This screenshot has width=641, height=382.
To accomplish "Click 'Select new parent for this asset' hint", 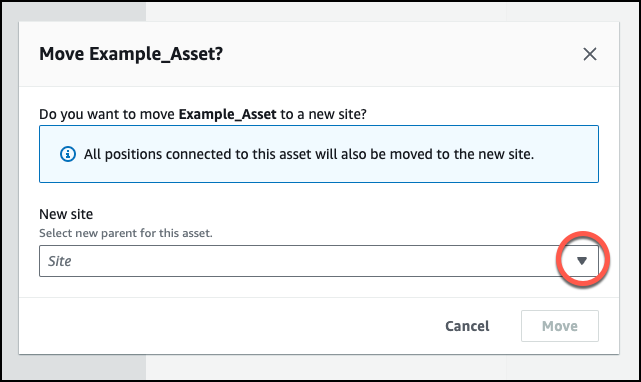I will point(126,233).
